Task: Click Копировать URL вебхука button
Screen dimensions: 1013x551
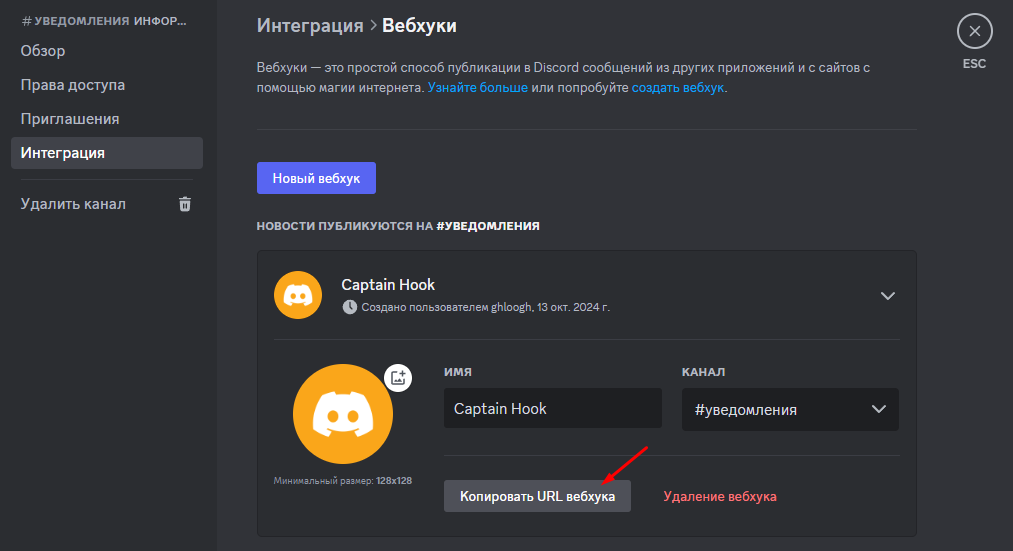Action: (537, 496)
